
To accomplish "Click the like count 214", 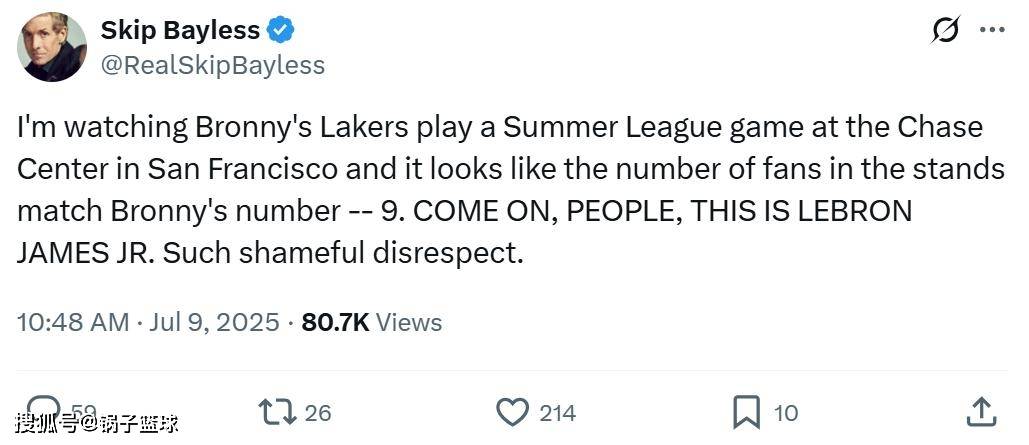I will (x=557, y=411).
